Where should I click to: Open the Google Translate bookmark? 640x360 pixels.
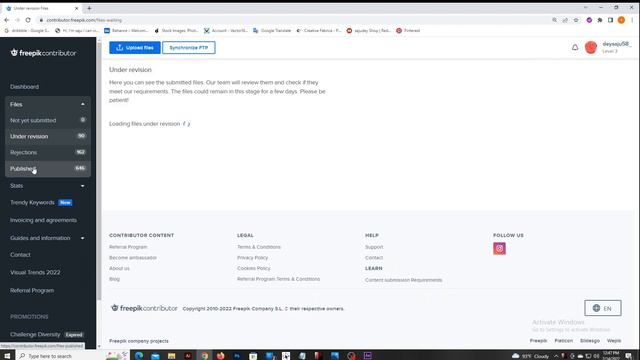(272, 31)
